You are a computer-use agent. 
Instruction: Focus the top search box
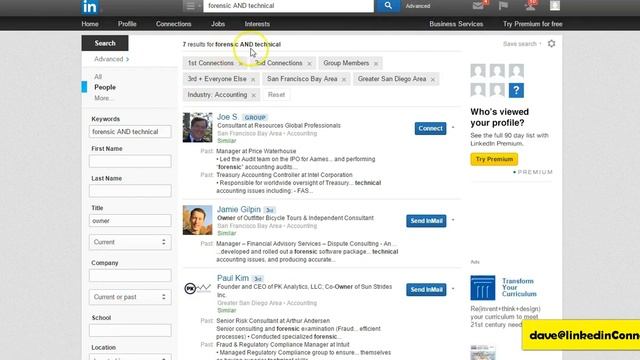pos(288,6)
